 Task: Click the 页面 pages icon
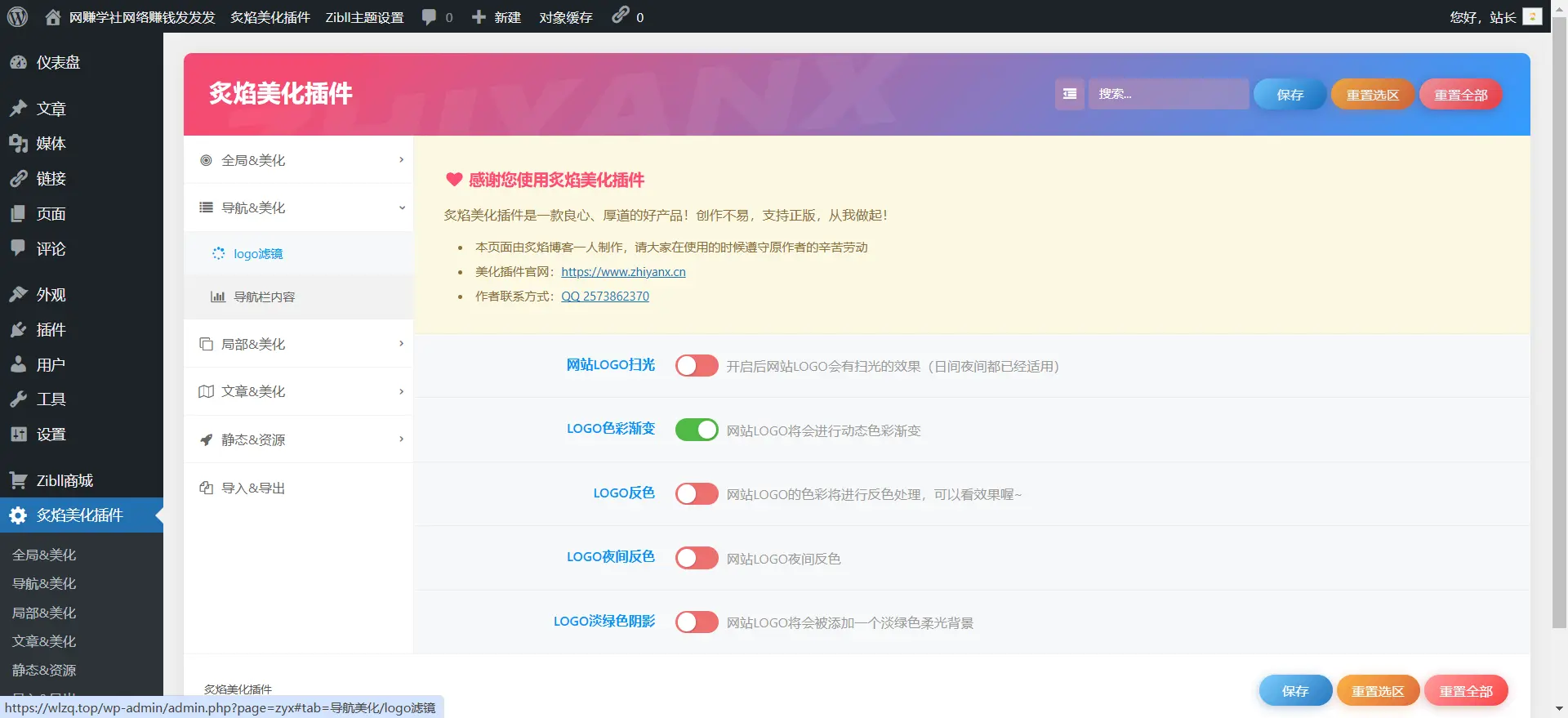pyautogui.click(x=18, y=214)
